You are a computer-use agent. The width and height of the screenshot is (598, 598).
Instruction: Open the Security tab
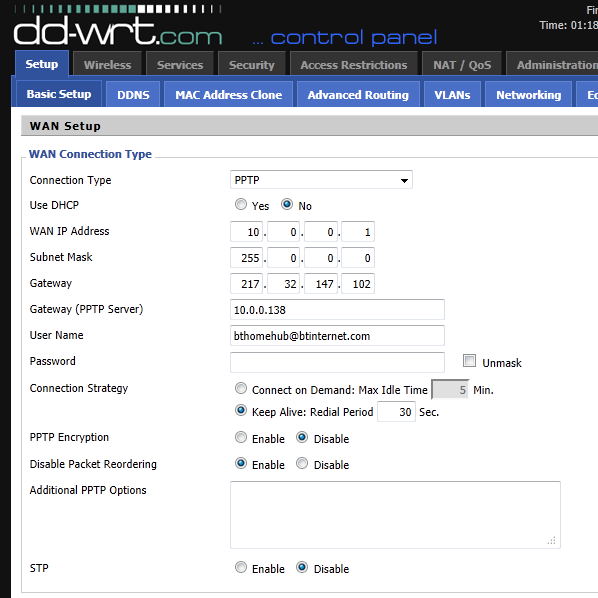tap(252, 64)
